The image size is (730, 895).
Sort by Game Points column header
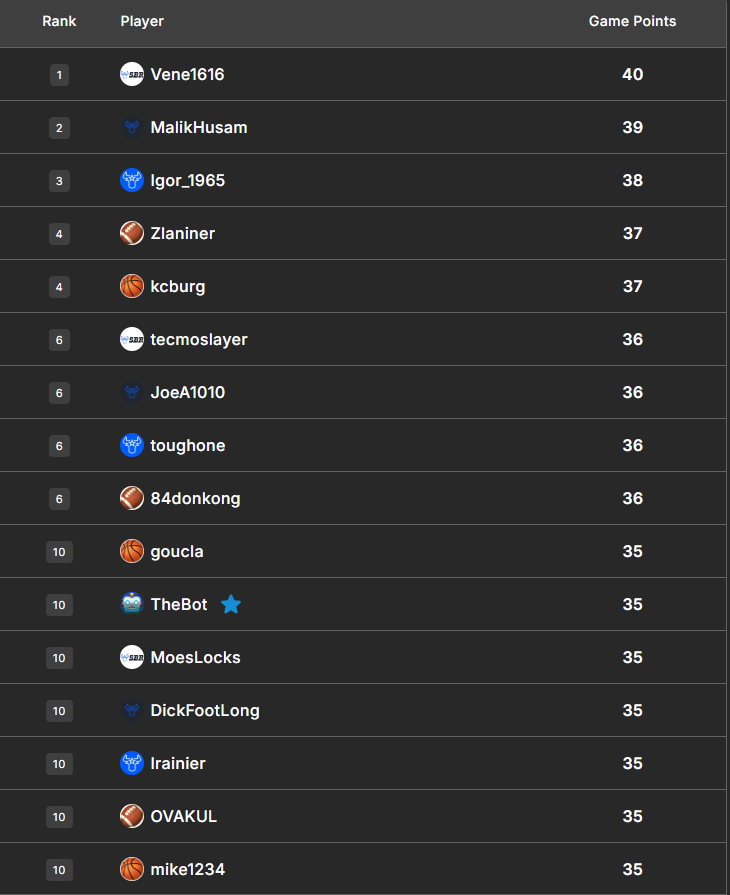coord(632,21)
